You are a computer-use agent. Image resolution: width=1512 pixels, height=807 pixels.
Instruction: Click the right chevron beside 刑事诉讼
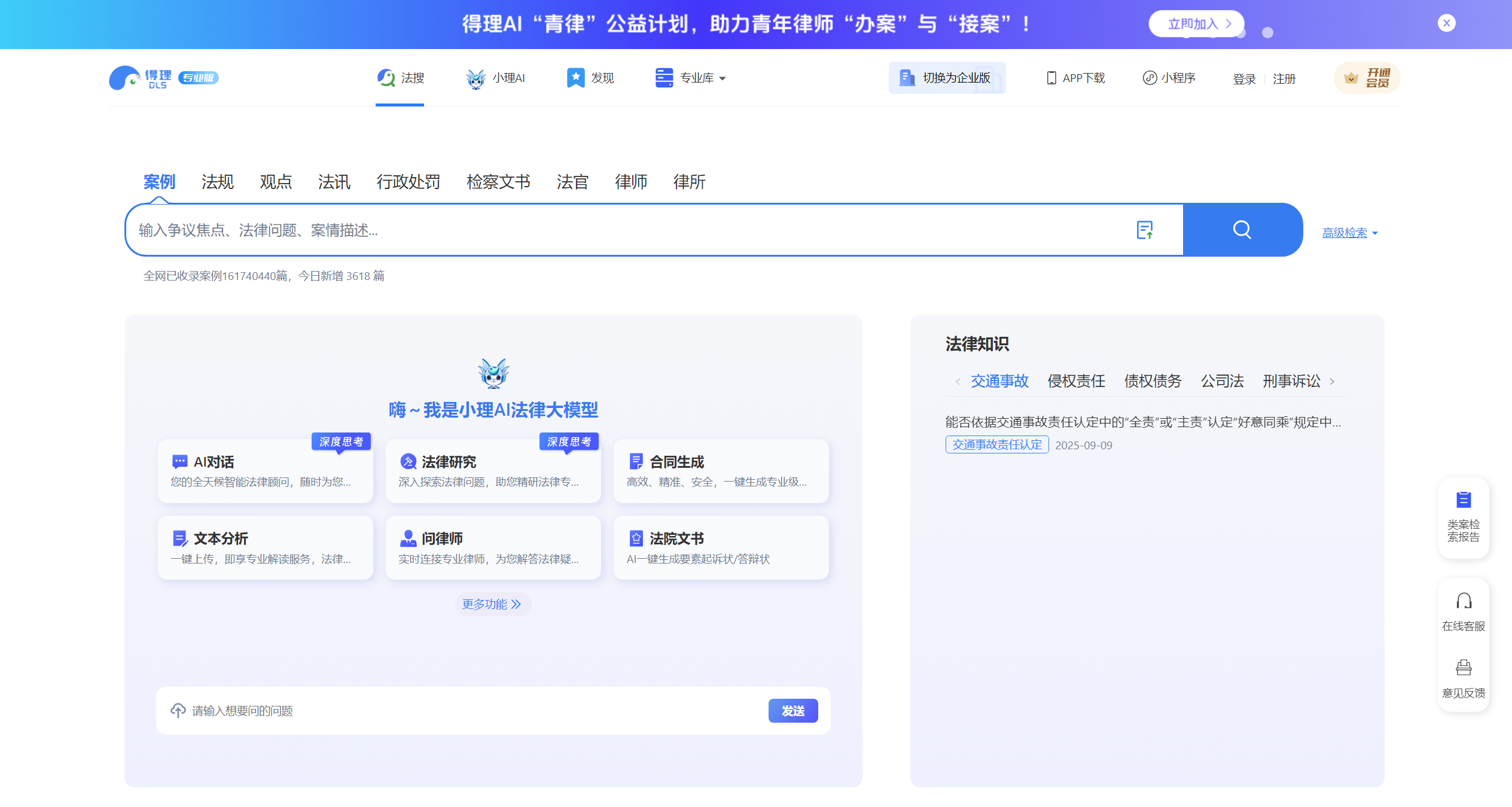tap(1333, 381)
